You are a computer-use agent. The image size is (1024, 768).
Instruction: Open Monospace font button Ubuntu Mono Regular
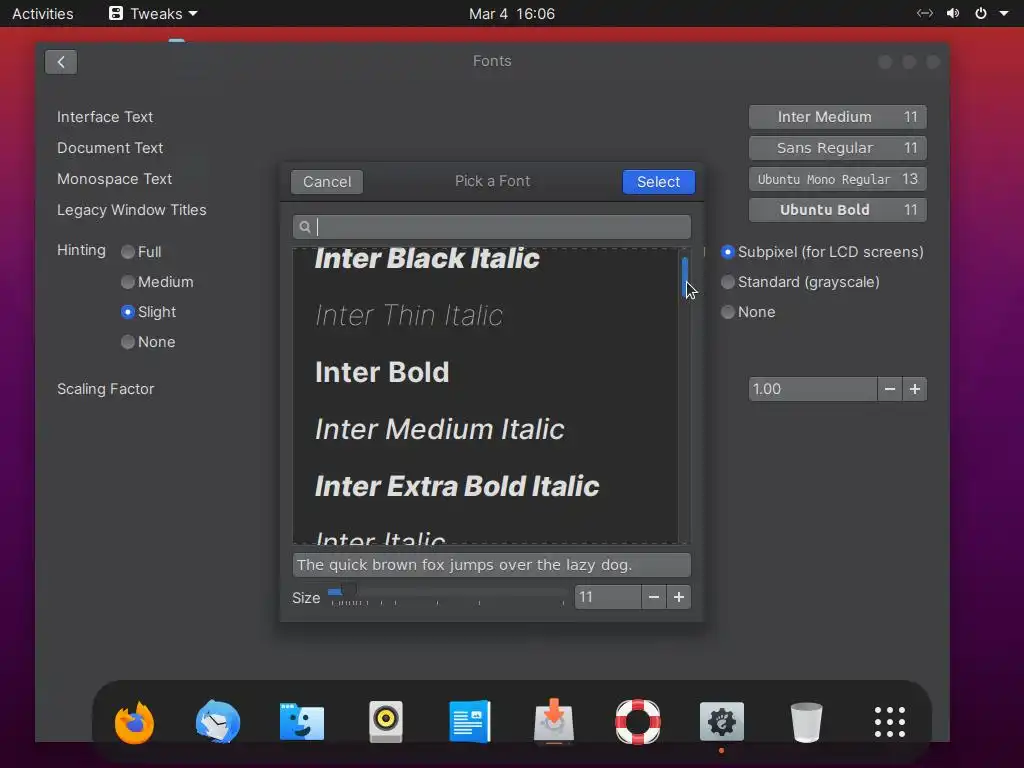click(838, 179)
